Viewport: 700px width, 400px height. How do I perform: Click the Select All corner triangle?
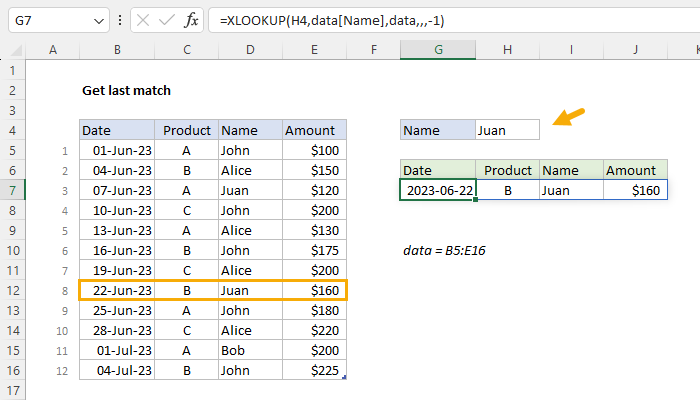[19, 50]
